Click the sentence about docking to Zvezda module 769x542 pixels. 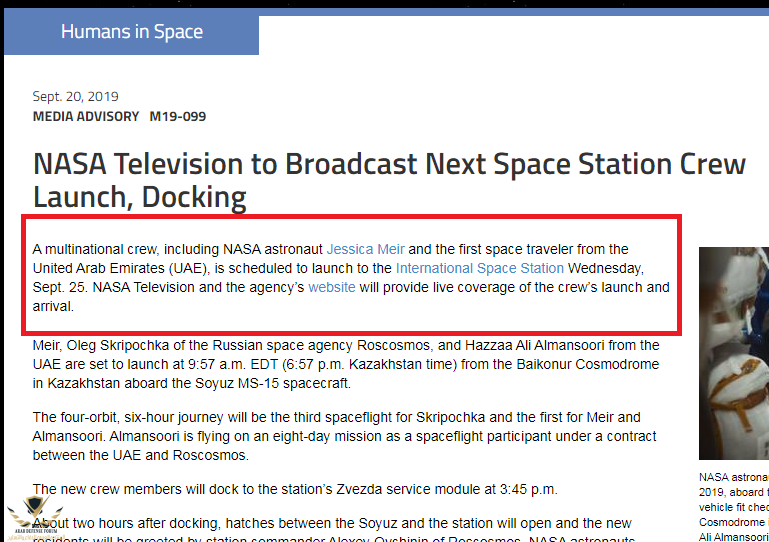(x=295, y=490)
